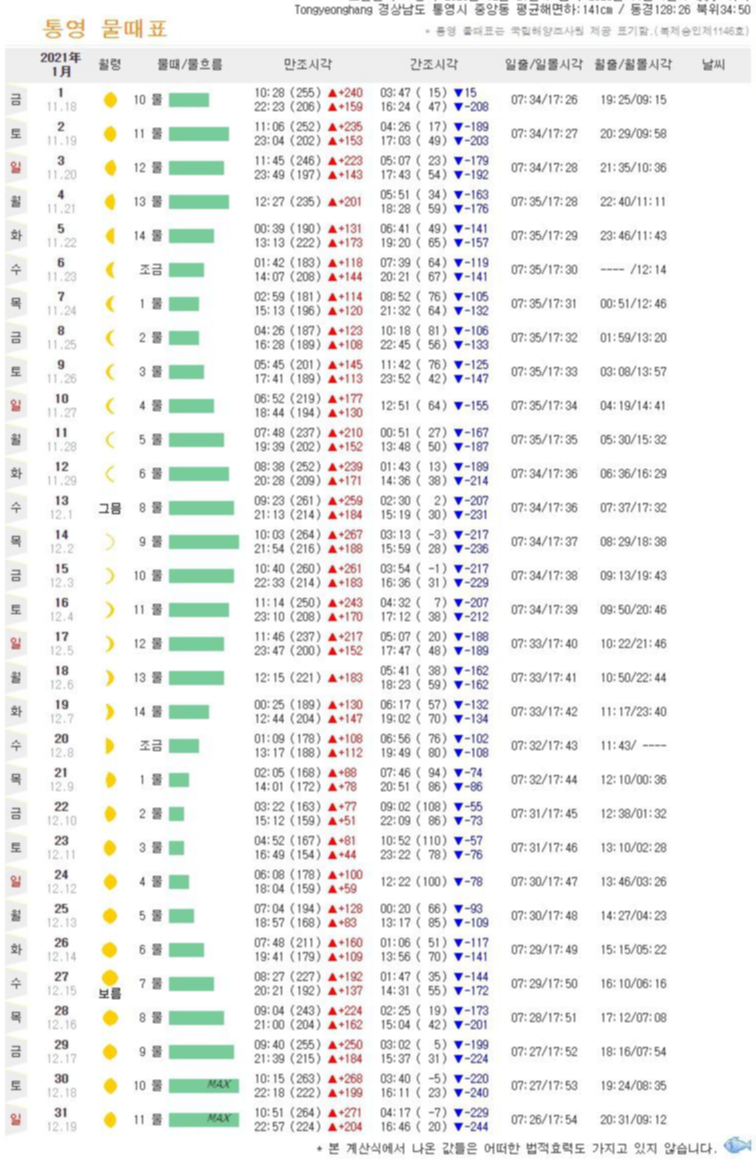Click sunrise/sunset time 07:34/17:26
Viewport: 756px width, 1163px height.
[x=544, y=99]
